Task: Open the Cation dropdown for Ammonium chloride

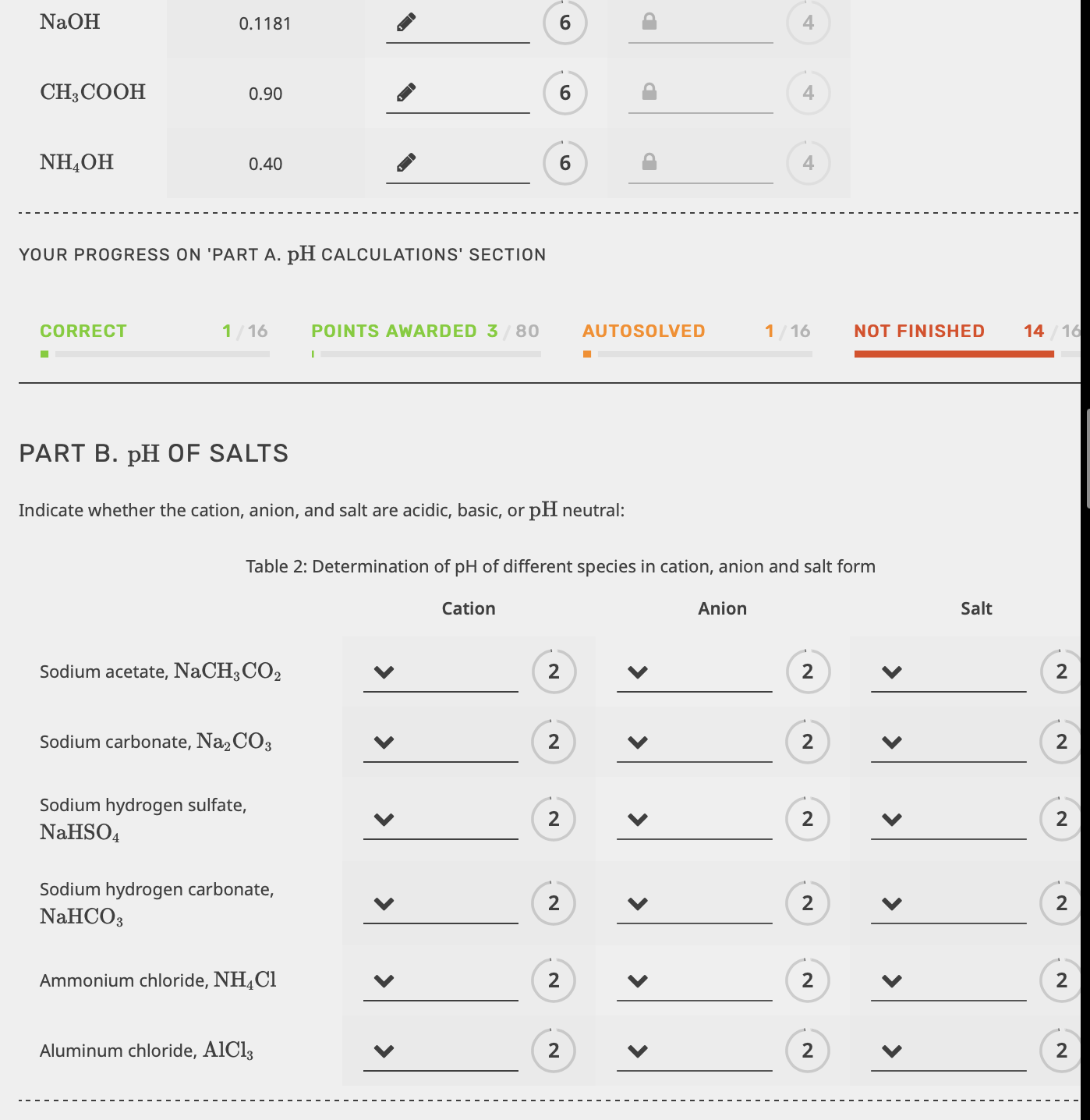Action: pos(384,980)
